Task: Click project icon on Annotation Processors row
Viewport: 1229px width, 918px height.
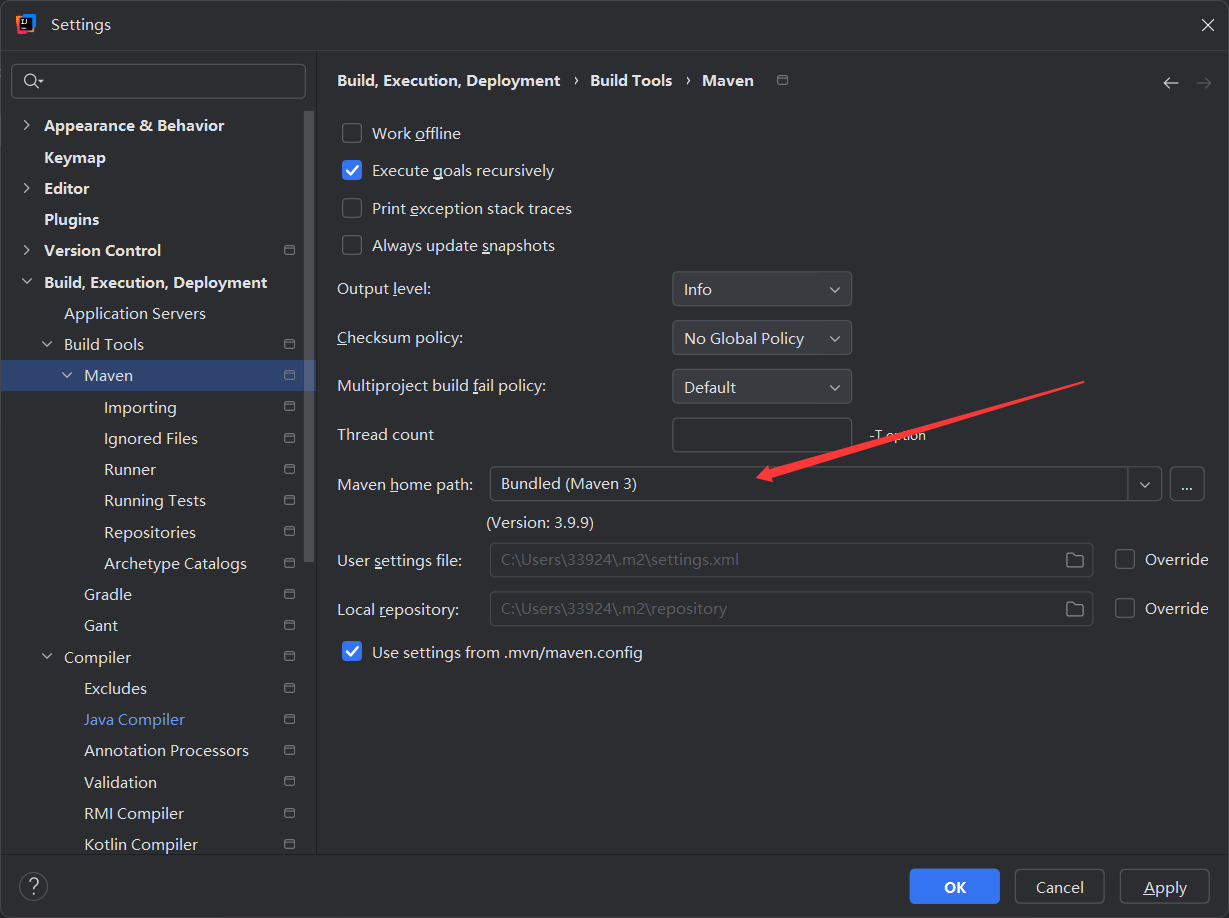Action: click(x=290, y=750)
